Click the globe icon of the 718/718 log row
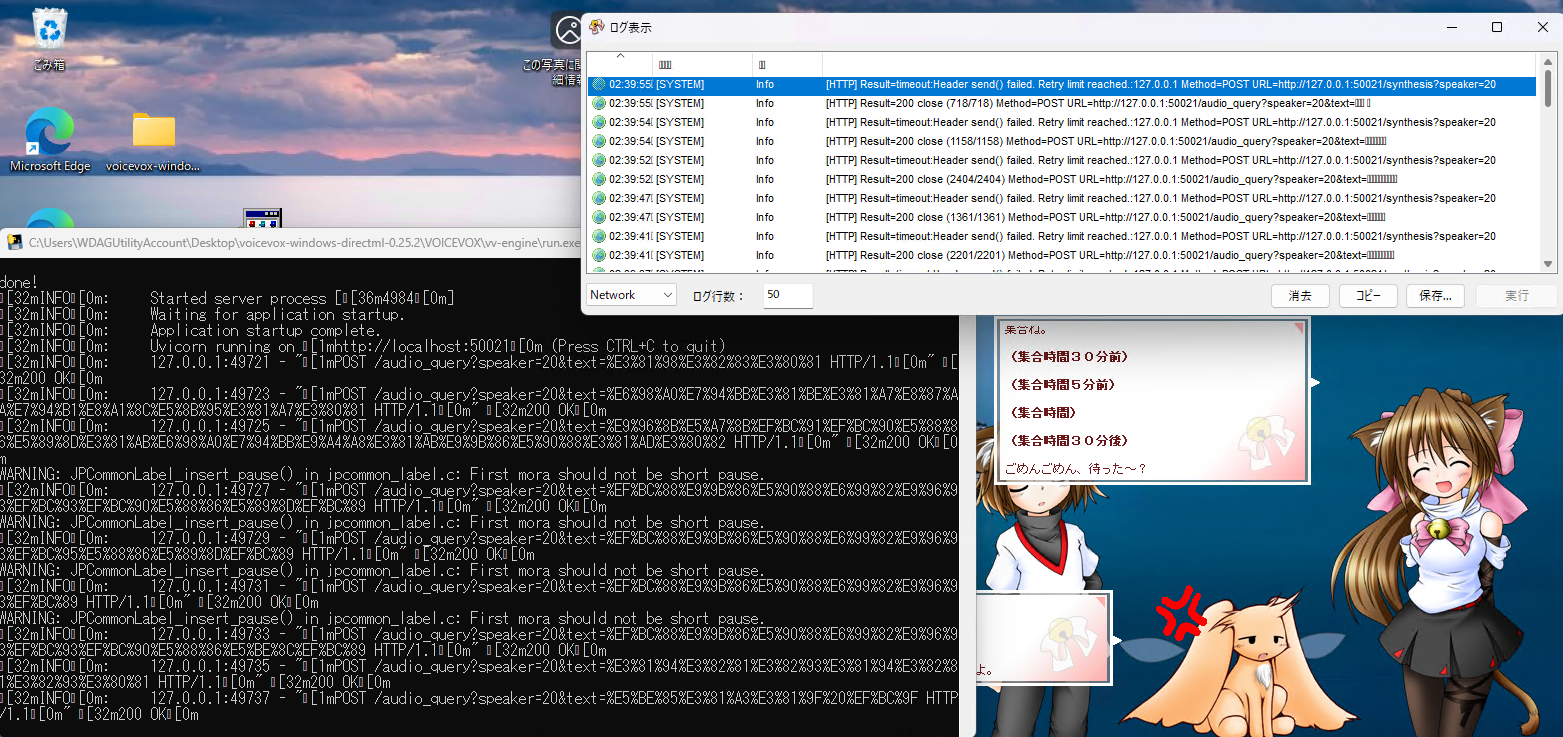This screenshot has height=737, width=1563. (599, 104)
